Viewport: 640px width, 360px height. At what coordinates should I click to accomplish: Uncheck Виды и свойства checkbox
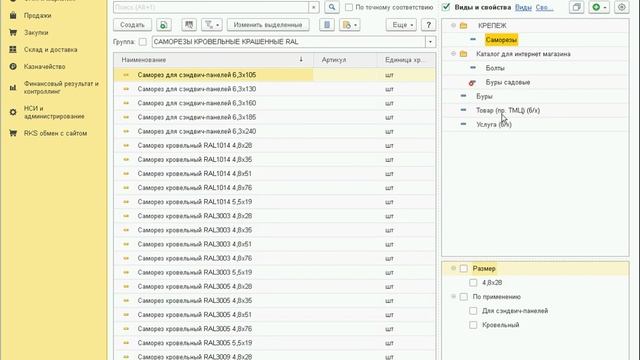446,7
